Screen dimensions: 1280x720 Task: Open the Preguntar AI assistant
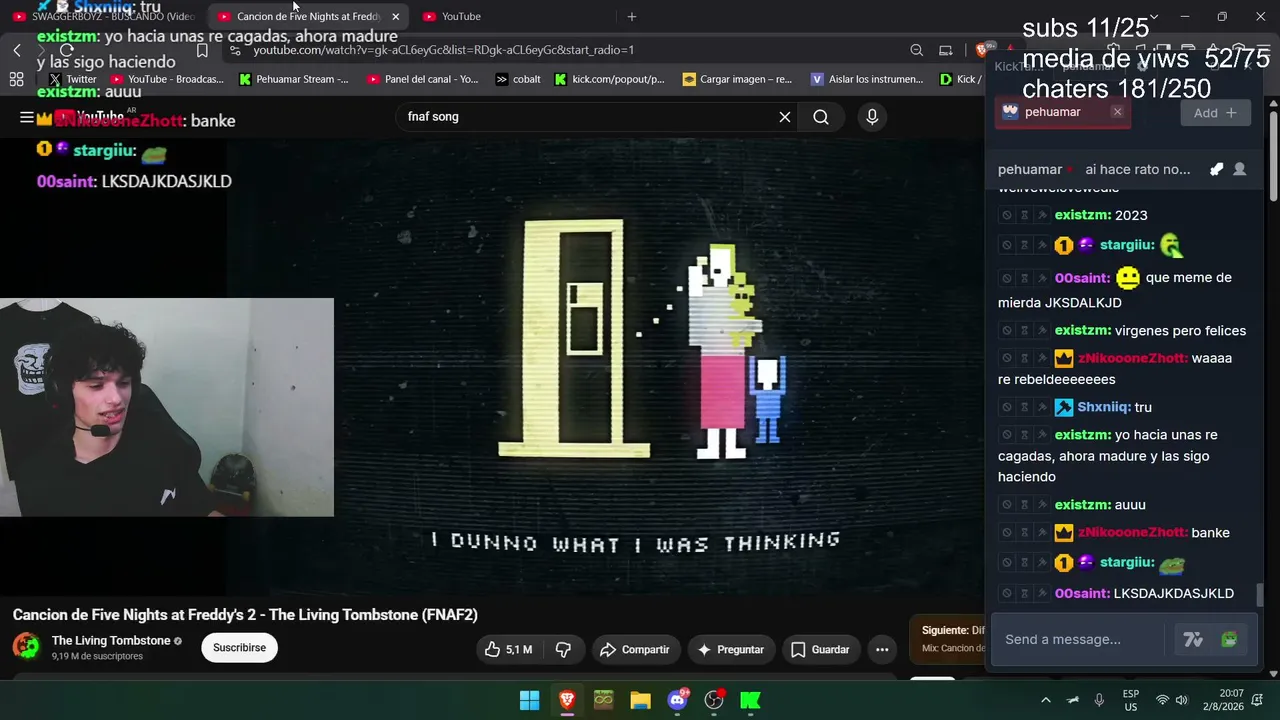(731, 650)
